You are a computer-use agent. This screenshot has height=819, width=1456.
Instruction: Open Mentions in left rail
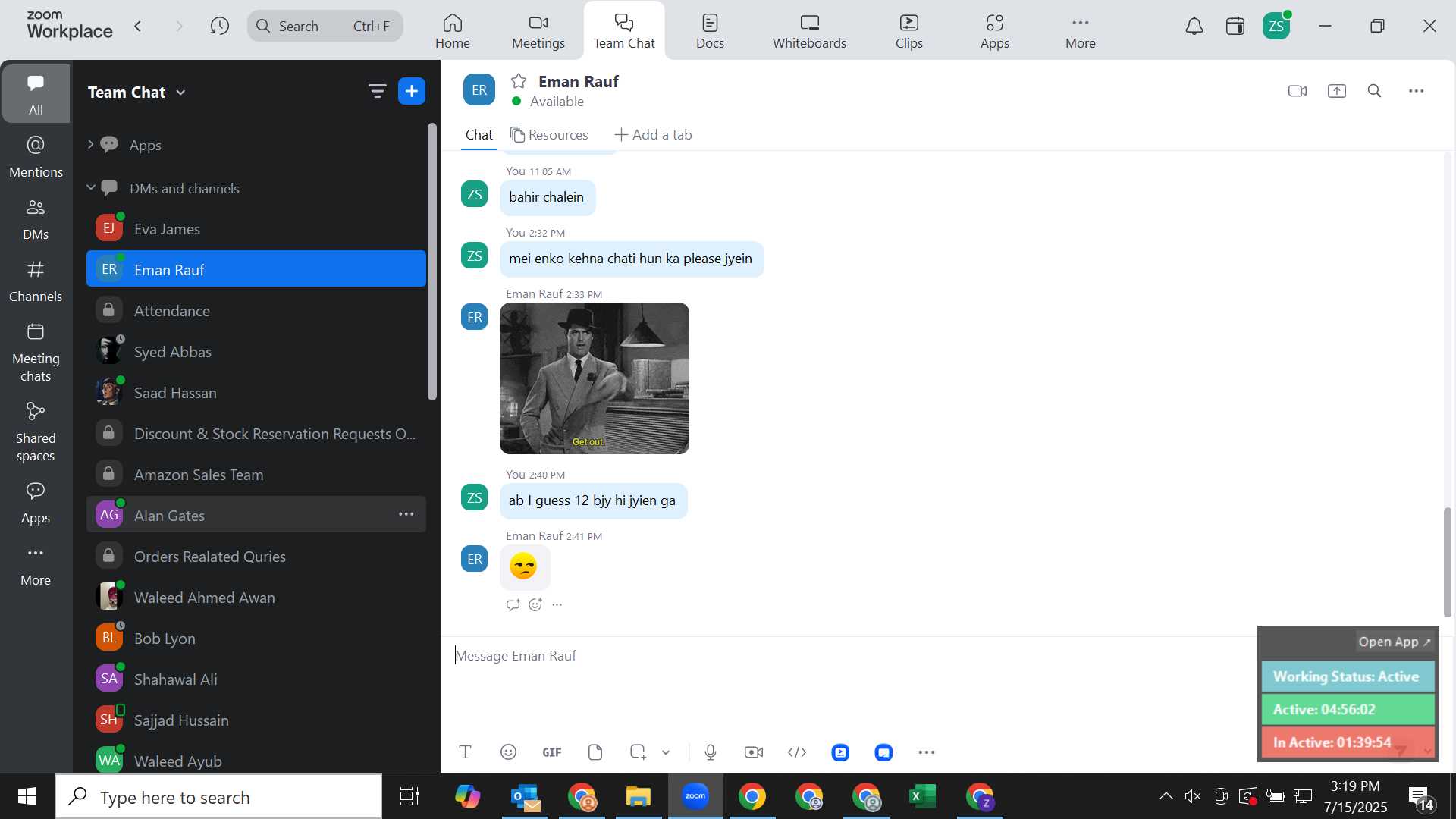click(36, 157)
